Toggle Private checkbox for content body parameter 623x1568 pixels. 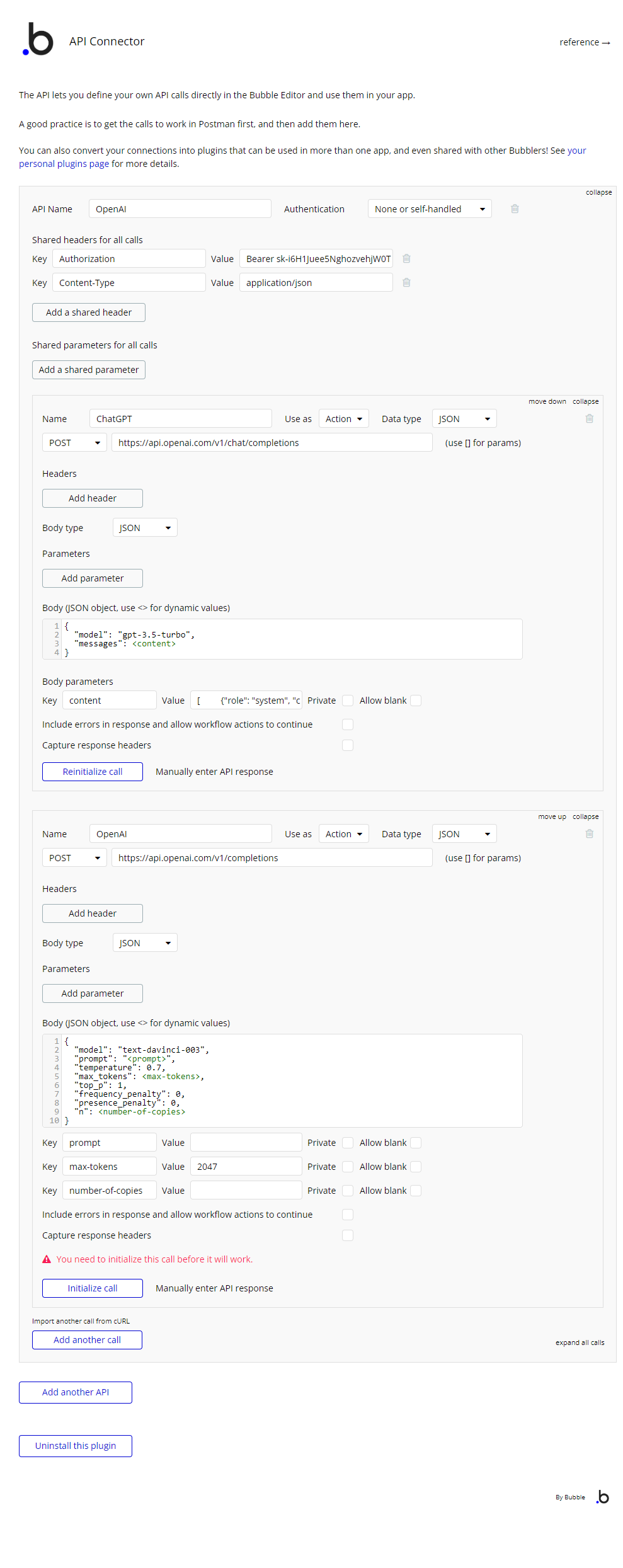coord(348,701)
